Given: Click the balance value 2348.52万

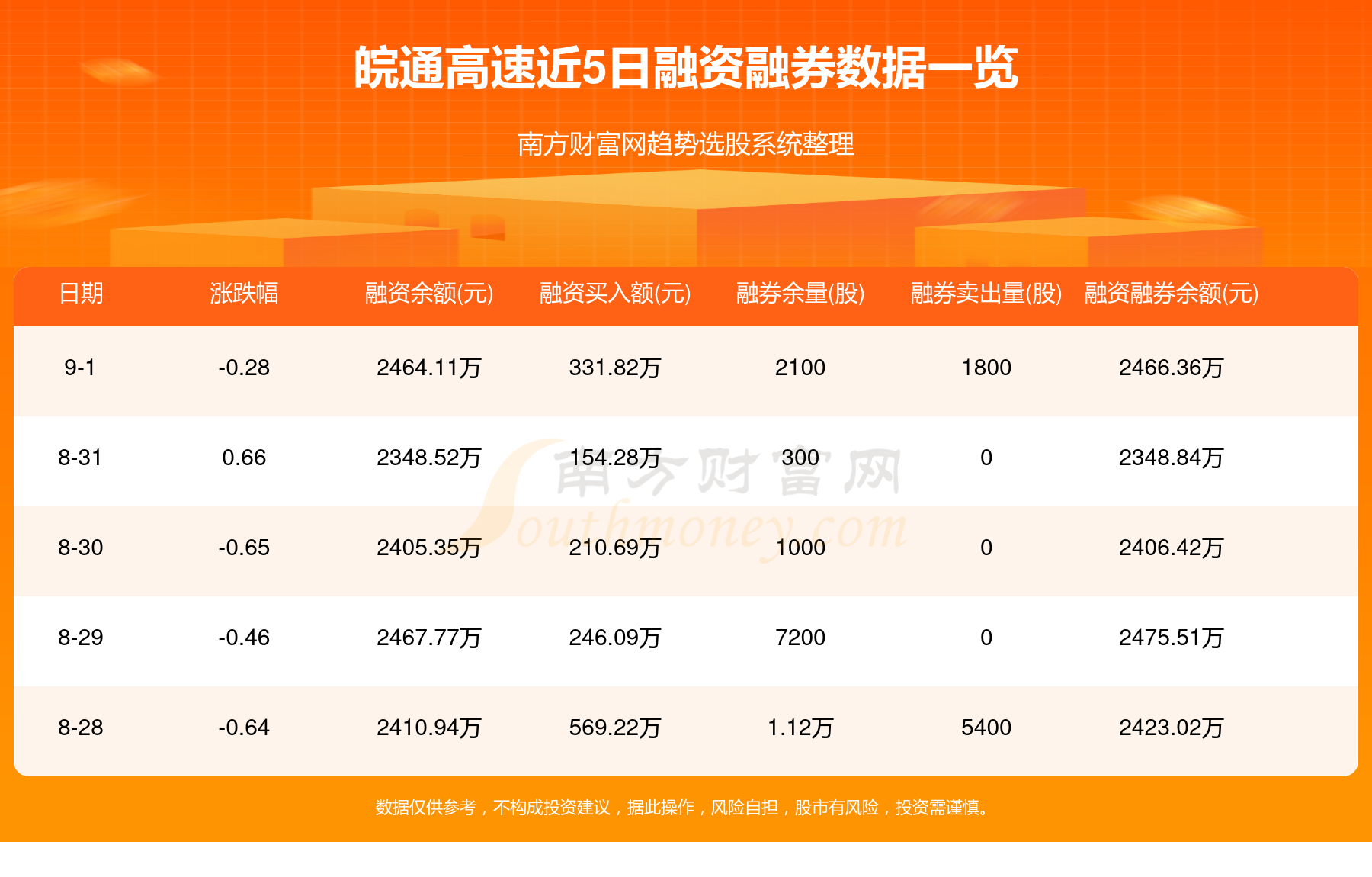Looking at the screenshot, I should 429,458.
